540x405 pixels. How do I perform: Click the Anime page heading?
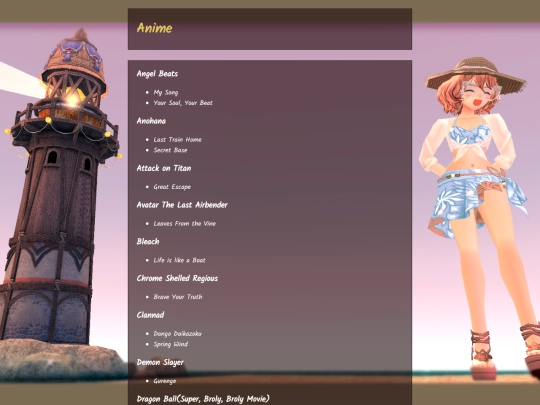pyautogui.click(x=154, y=28)
